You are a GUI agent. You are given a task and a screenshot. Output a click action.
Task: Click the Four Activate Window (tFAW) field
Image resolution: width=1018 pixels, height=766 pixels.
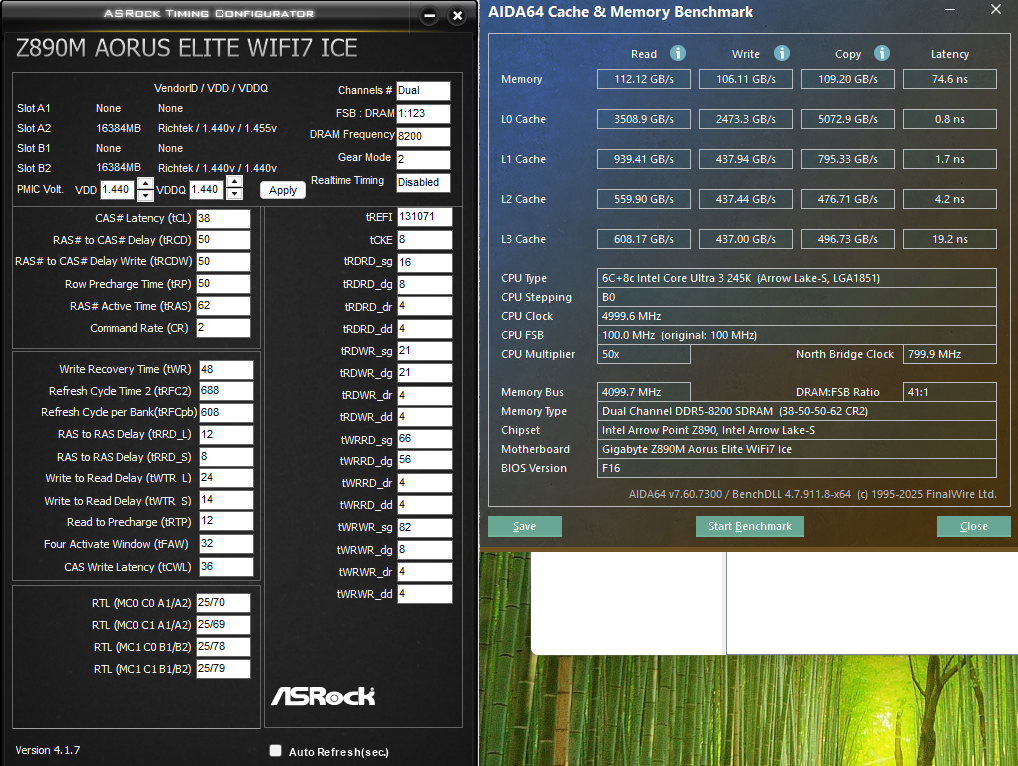pos(226,544)
